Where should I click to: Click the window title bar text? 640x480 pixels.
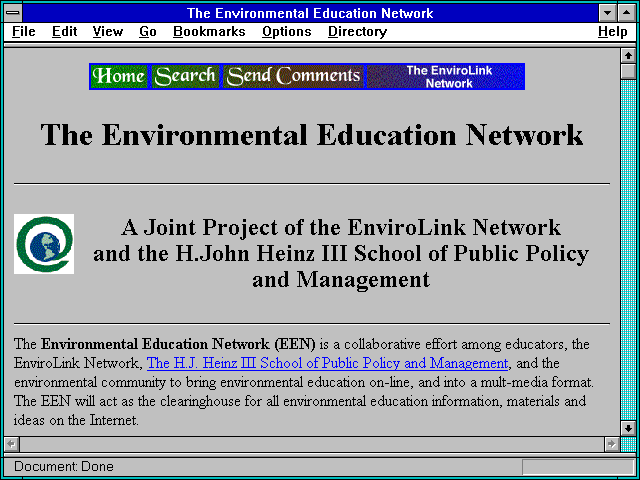(x=310, y=13)
